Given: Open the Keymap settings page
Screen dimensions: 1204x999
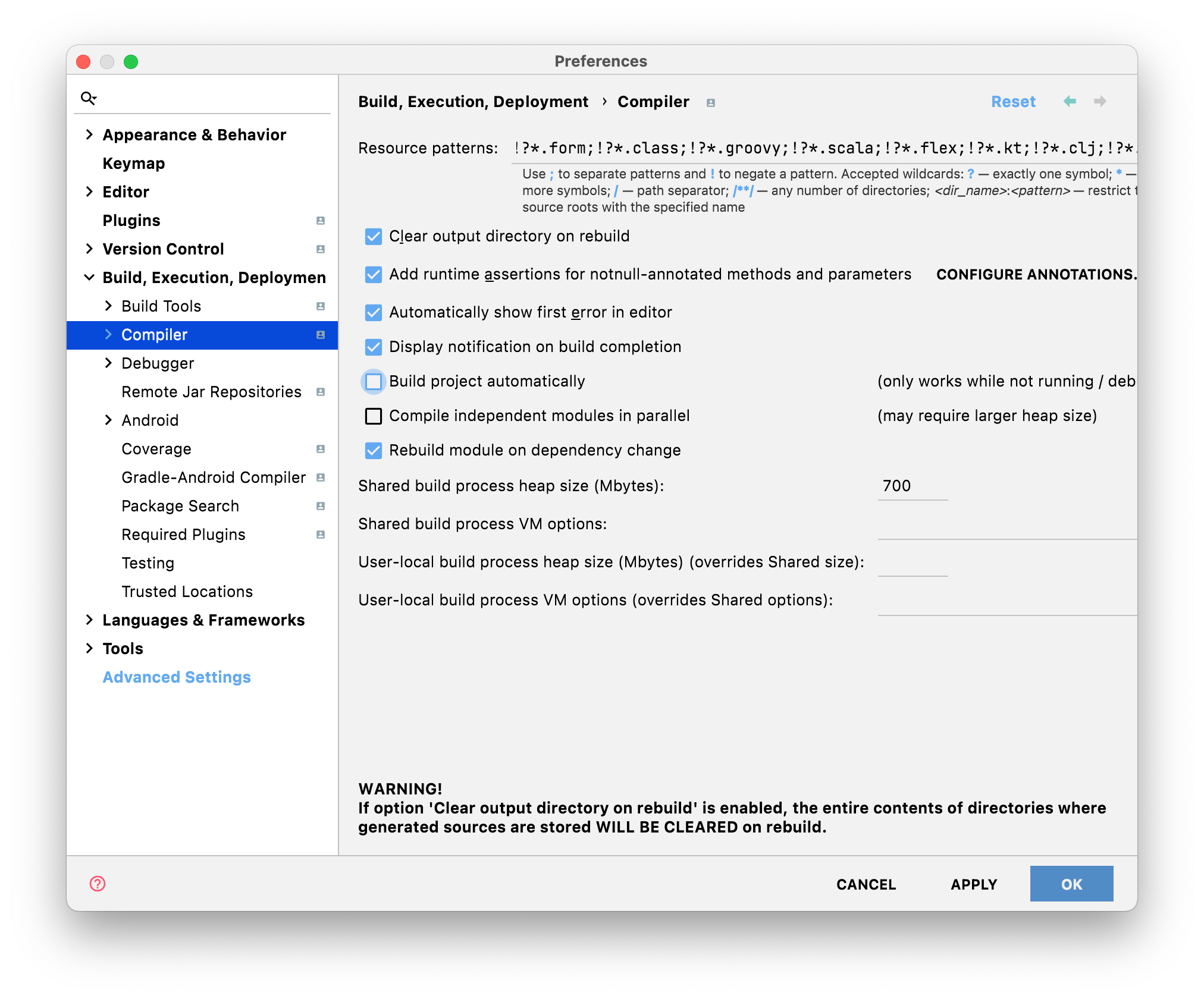Looking at the screenshot, I should pyautogui.click(x=134, y=164).
